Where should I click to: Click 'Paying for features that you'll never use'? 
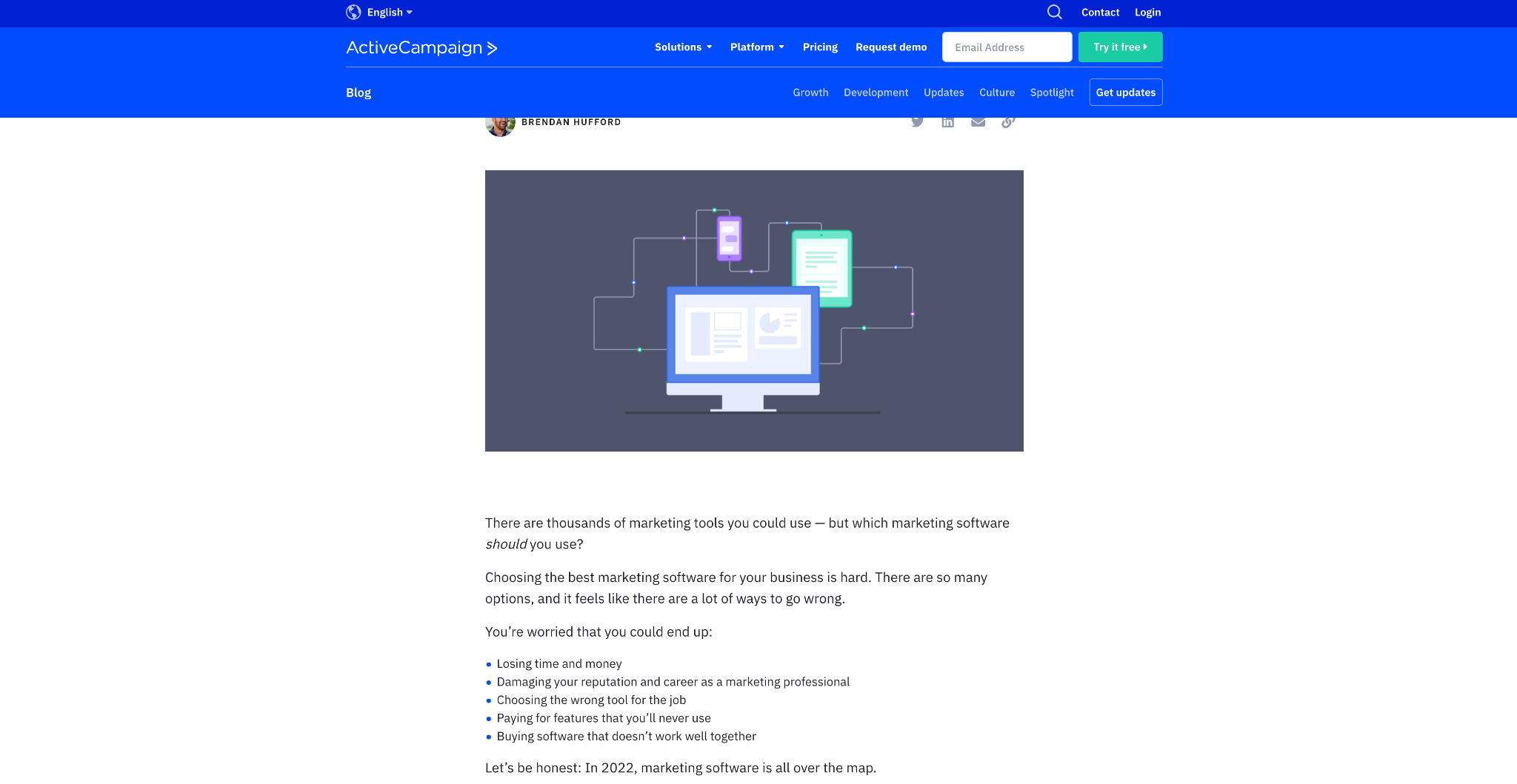click(604, 718)
